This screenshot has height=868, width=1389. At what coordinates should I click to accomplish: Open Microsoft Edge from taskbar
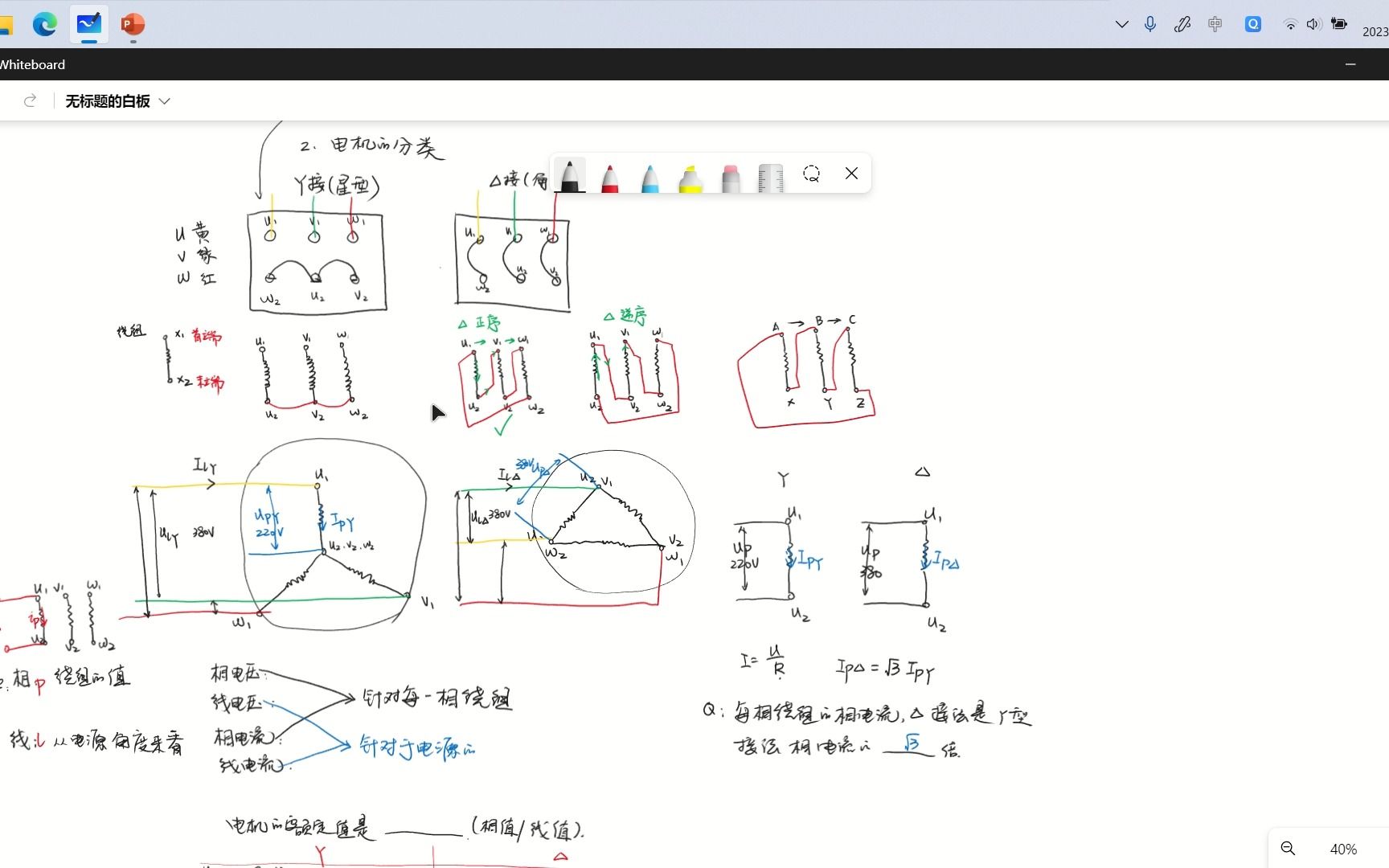point(45,24)
